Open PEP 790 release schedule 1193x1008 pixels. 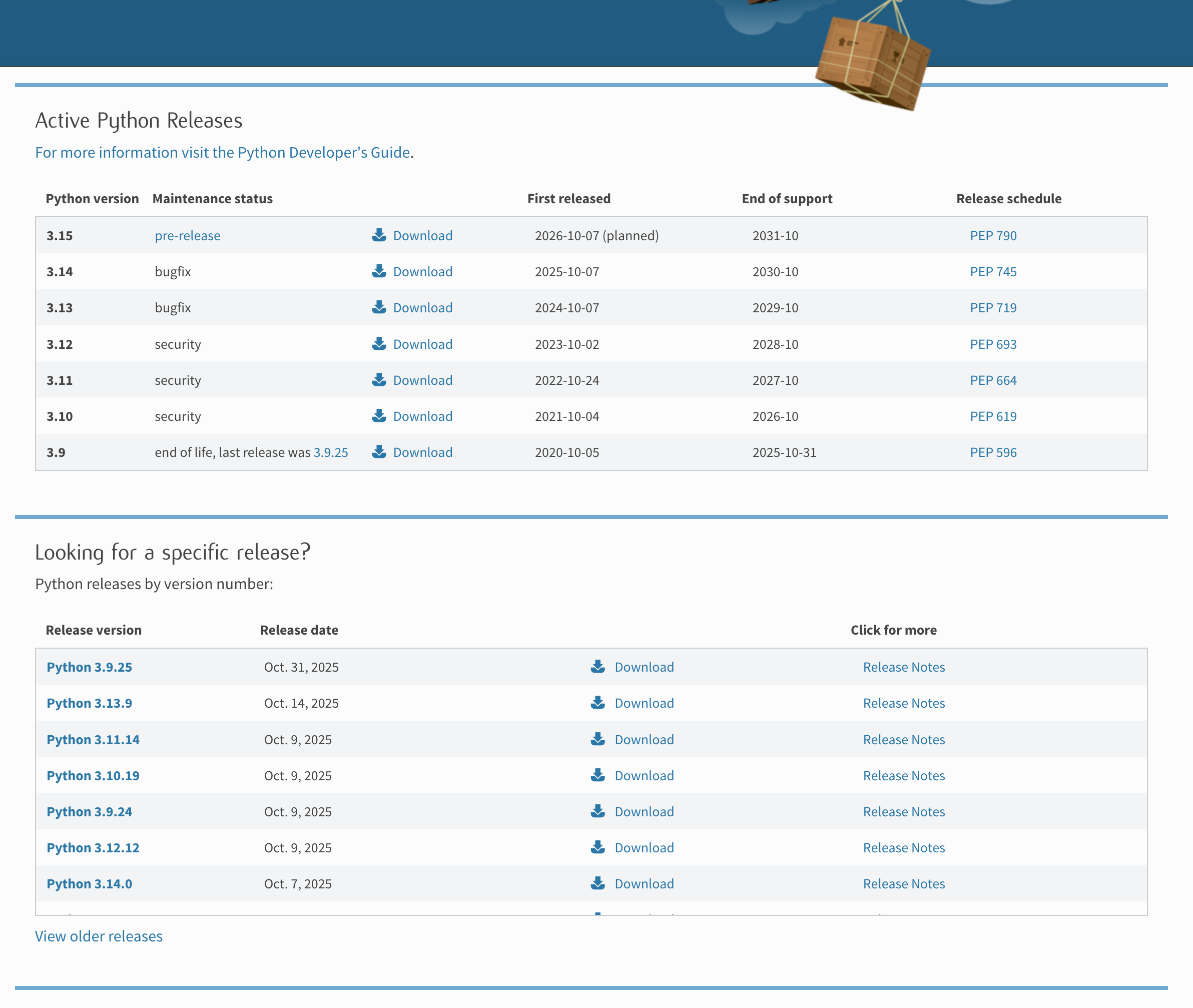(993, 235)
